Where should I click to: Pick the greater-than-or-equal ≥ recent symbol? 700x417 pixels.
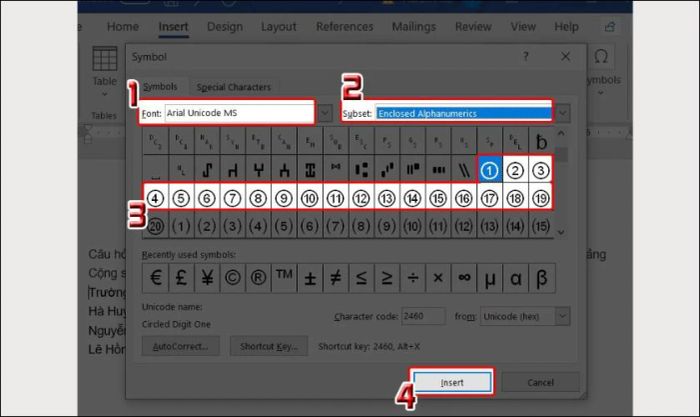click(387, 278)
